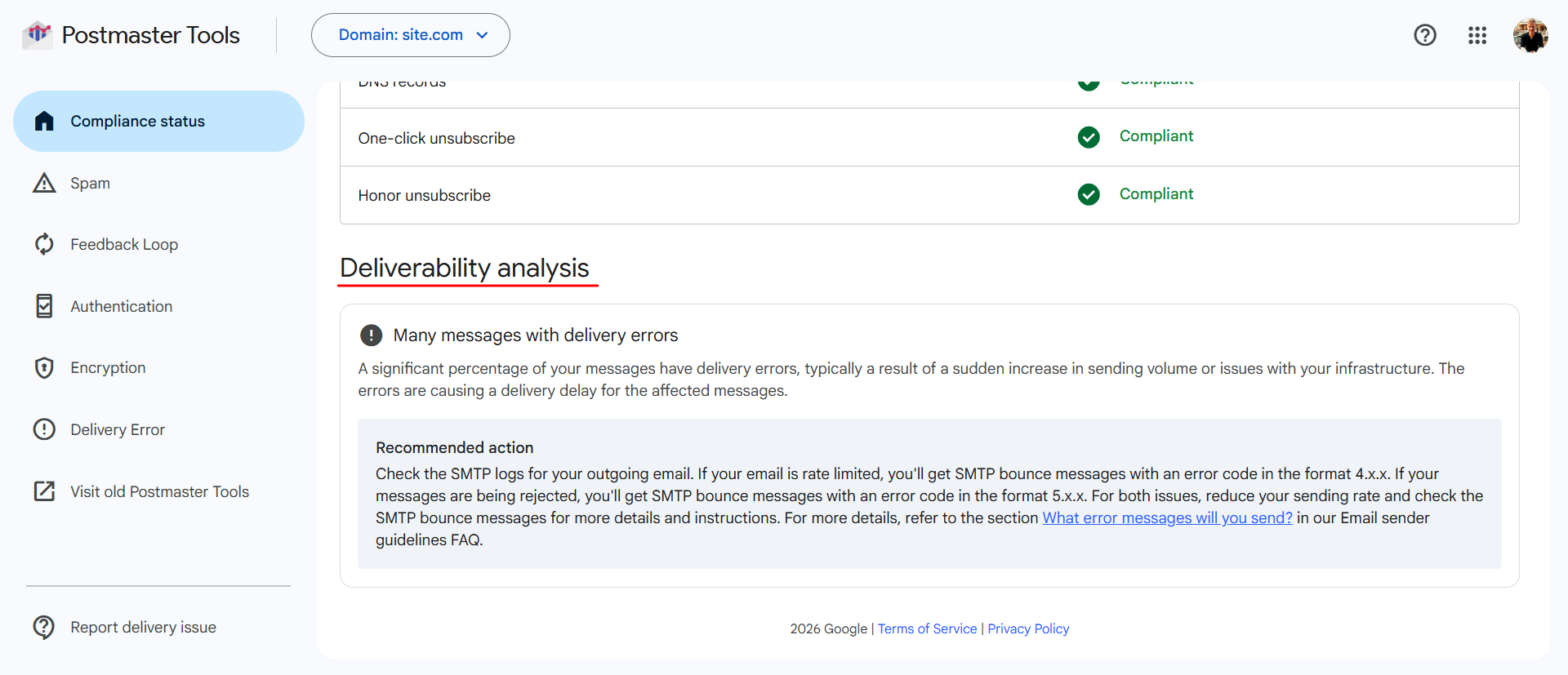This screenshot has height=675, width=1568.
Task: Open the Privacy Policy link
Action: [1028, 628]
